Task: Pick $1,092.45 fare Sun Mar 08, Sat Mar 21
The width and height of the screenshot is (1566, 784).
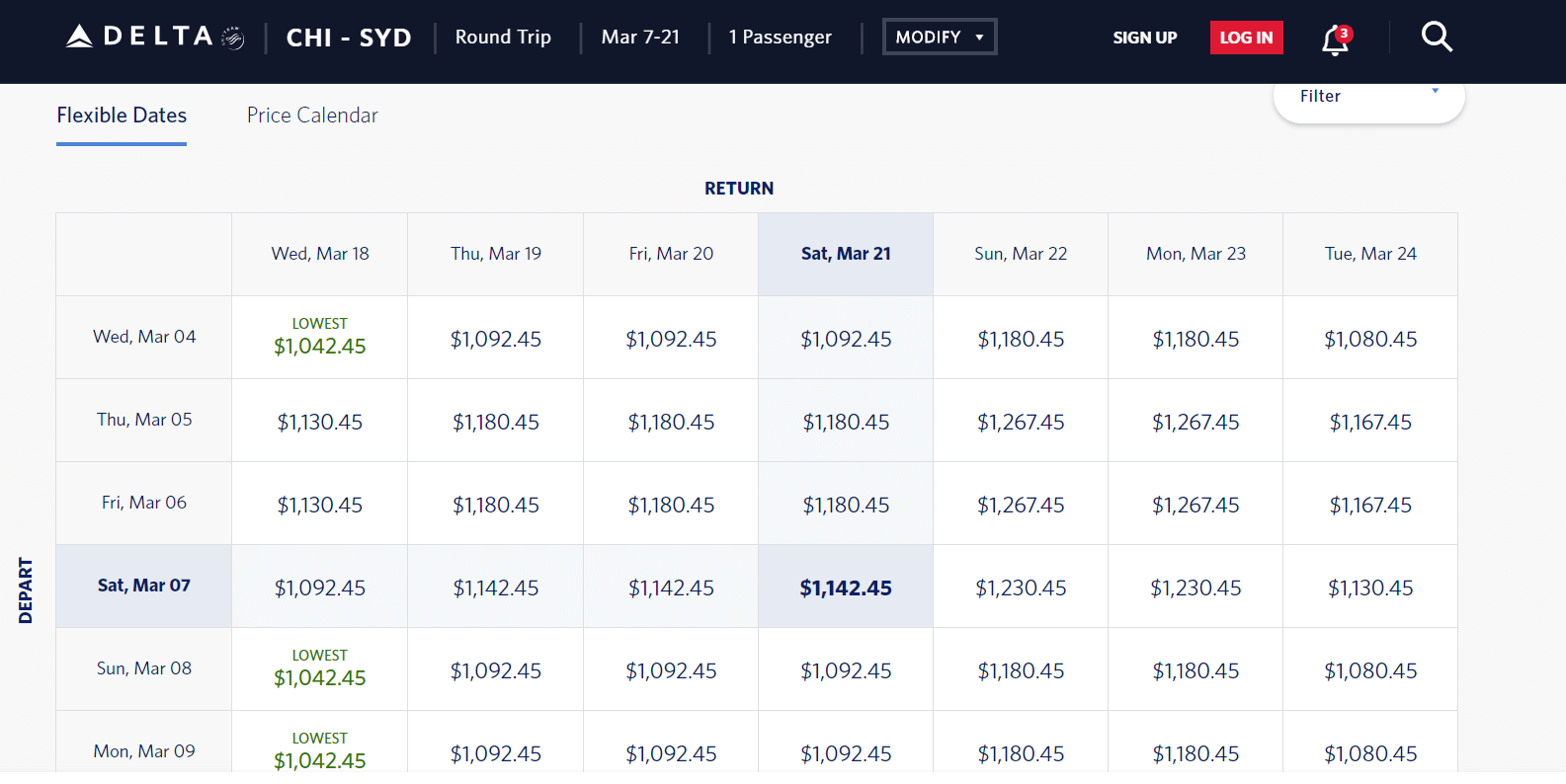Action: click(x=846, y=670)
